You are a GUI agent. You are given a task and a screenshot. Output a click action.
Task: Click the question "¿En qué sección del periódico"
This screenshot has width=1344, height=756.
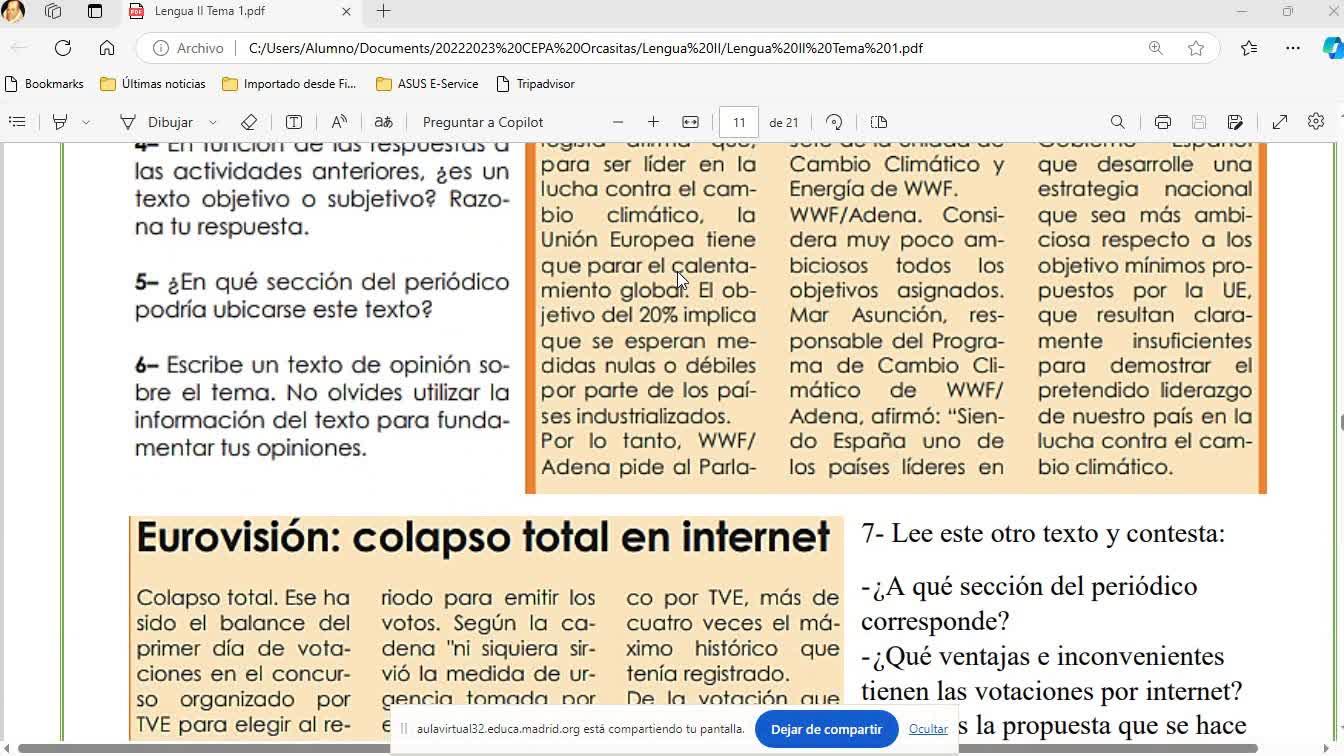[x=338, y=282]
